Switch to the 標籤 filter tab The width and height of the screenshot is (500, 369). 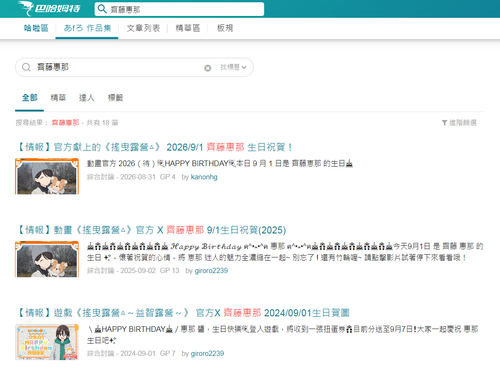(x=115, y=98)
